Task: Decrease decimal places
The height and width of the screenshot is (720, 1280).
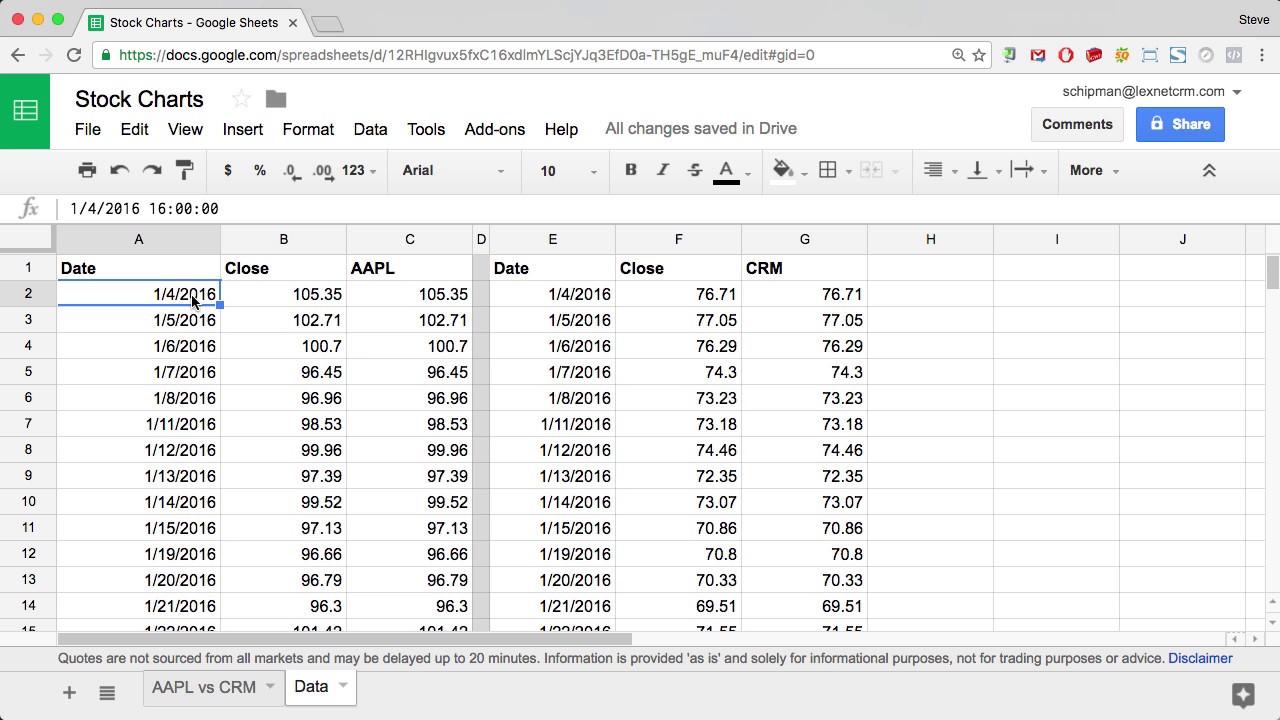Action: point(291,171)
